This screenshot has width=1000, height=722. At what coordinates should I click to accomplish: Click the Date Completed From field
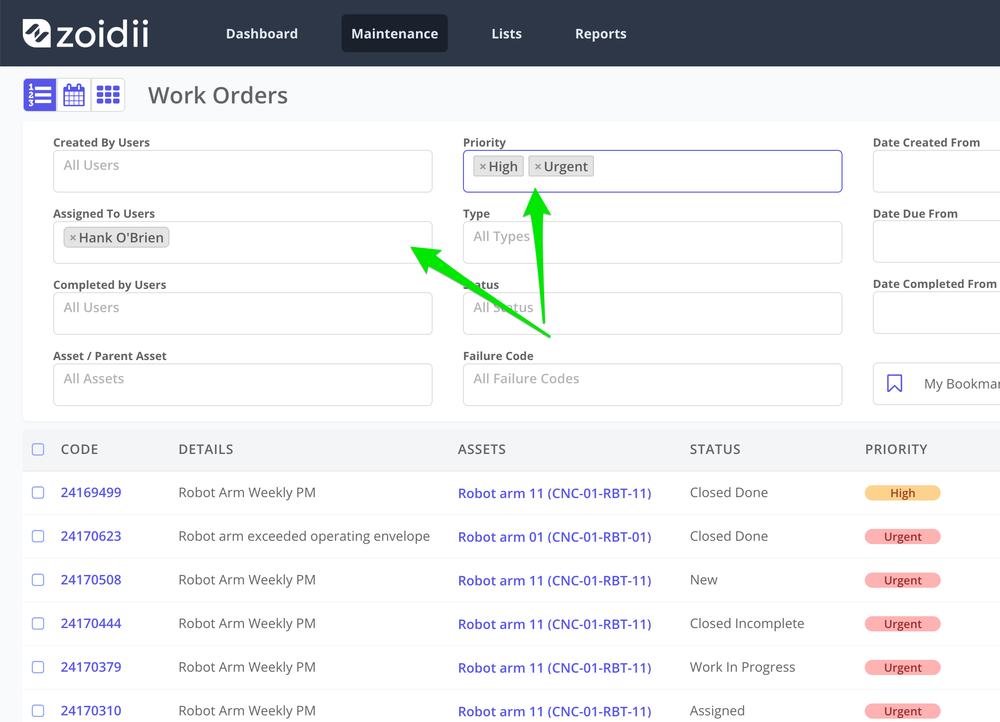(936, 313)
